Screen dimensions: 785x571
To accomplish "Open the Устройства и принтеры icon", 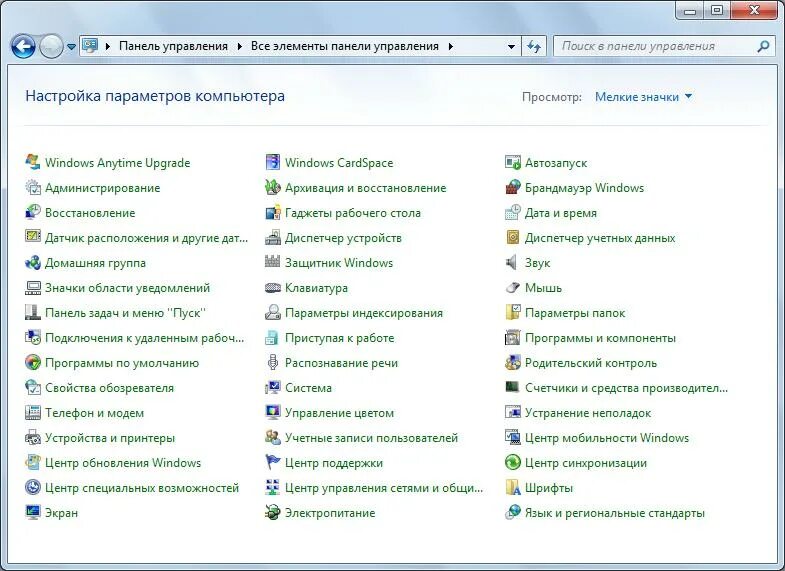I will 33,437.
